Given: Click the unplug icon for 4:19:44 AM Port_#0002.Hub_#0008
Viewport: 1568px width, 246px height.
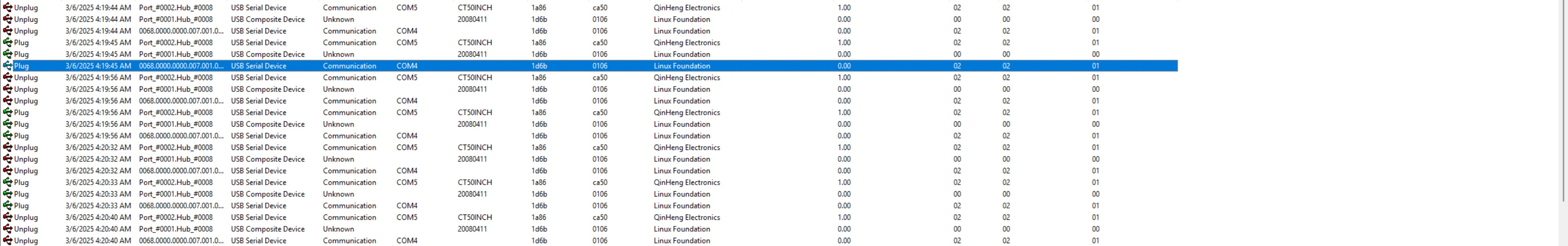Looking at the screenshot, I should point(7,8).
